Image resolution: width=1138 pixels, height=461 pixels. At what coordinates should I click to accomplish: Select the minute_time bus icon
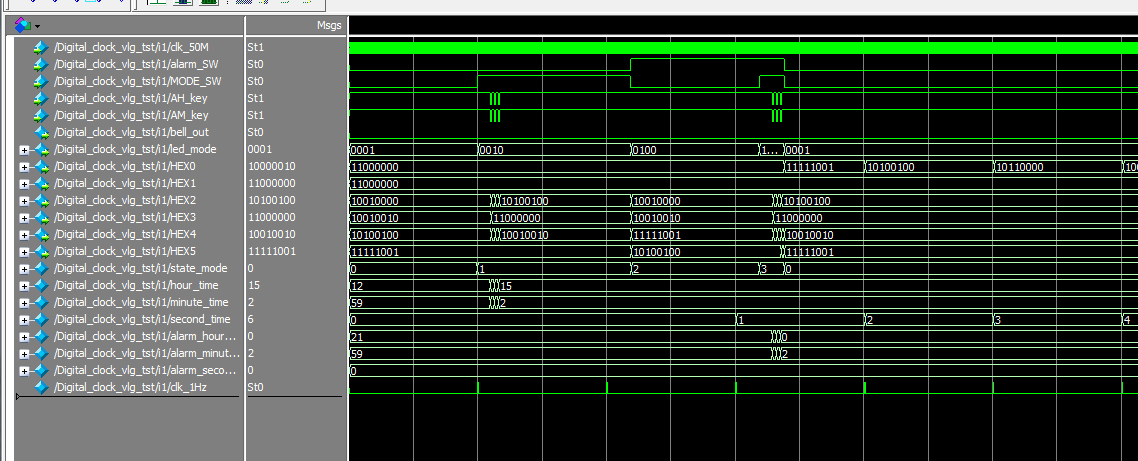[x=41, y=302]
